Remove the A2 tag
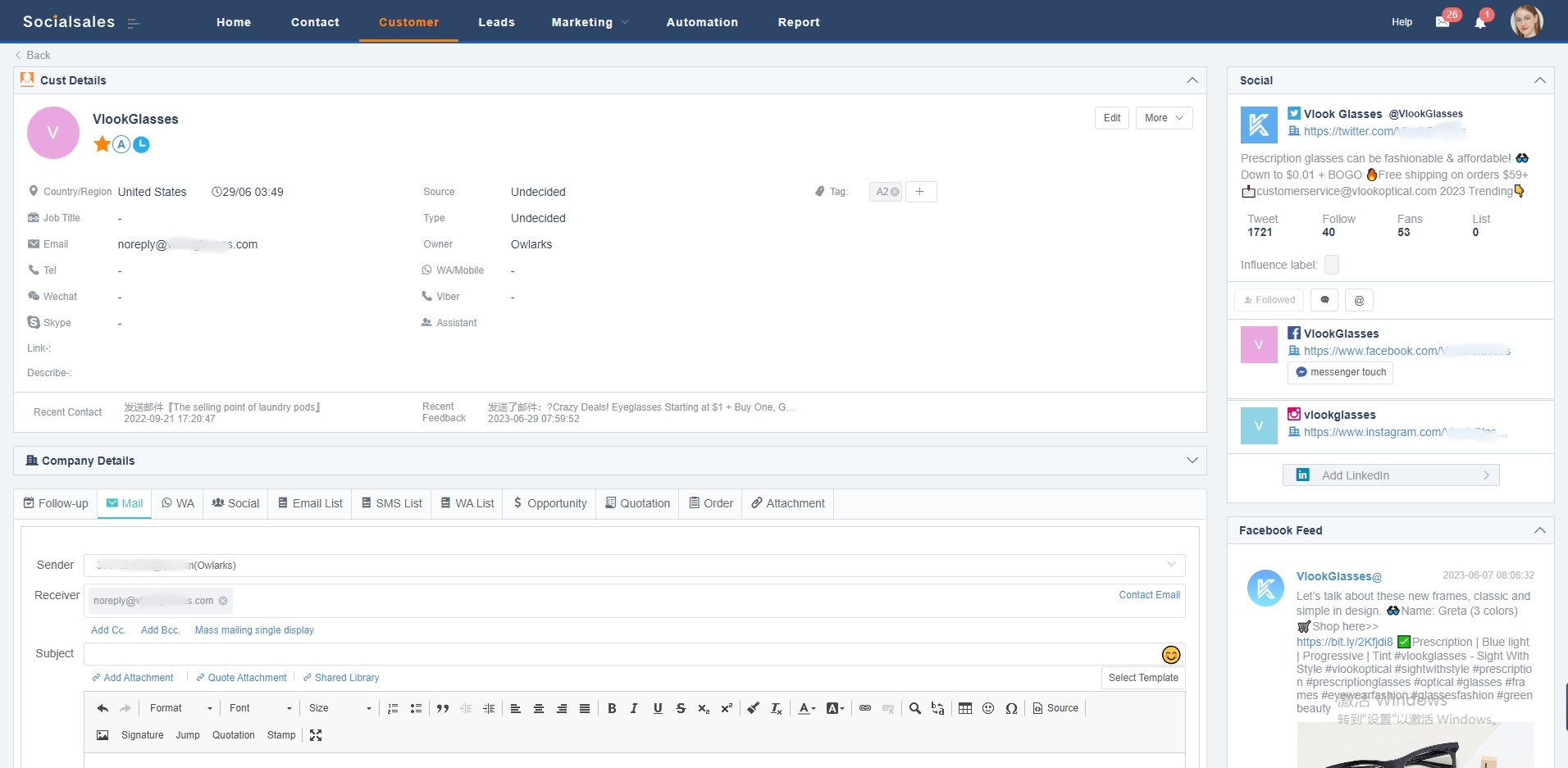 tap(895, 192)
